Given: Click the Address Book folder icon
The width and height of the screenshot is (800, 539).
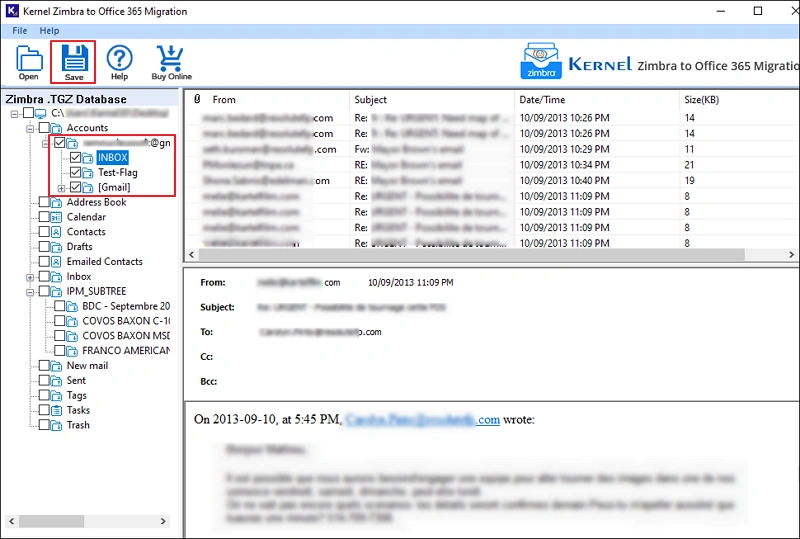Looking at the screenshot, I should coord(56,203).
